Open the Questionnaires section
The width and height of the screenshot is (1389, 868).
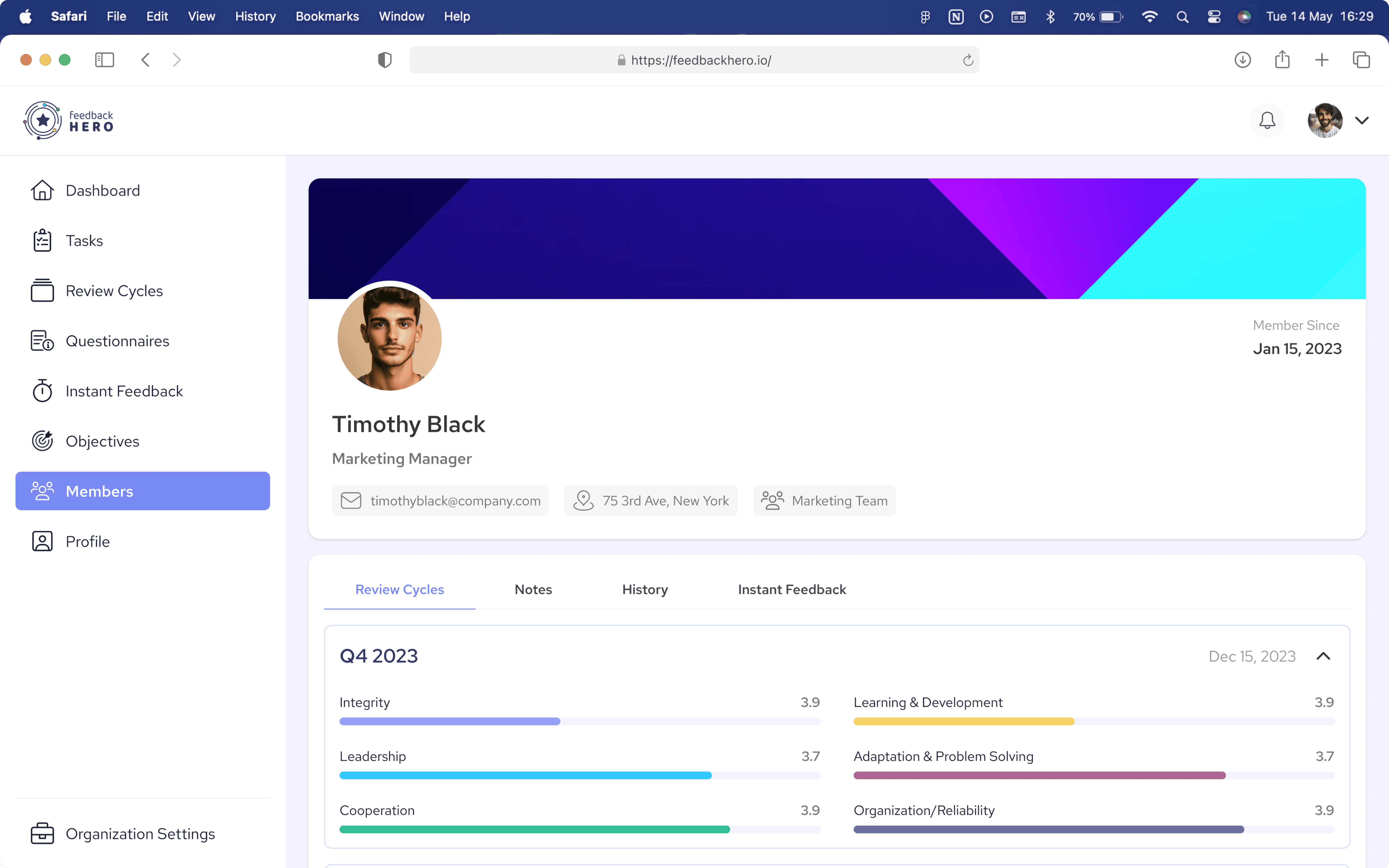[x=142, y=341]
